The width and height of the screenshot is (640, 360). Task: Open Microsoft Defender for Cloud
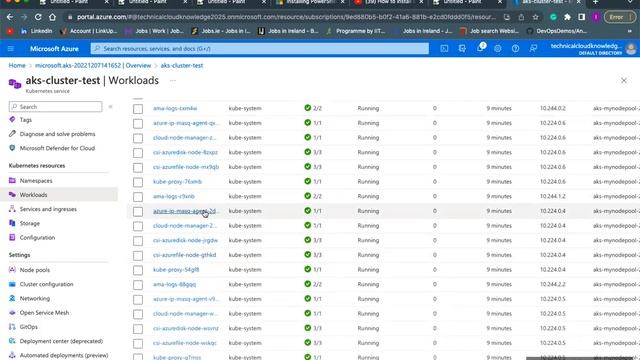tap(57, 148)
